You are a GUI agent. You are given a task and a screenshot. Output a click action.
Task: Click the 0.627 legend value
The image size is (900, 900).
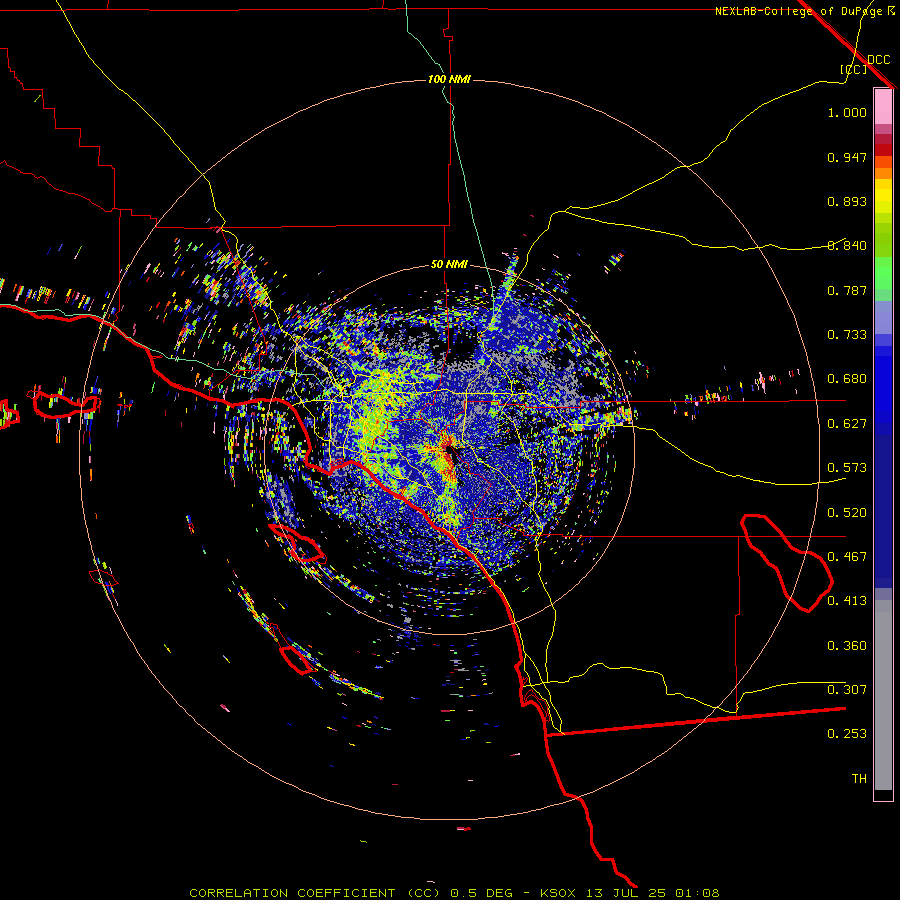(x=847, y=424)
